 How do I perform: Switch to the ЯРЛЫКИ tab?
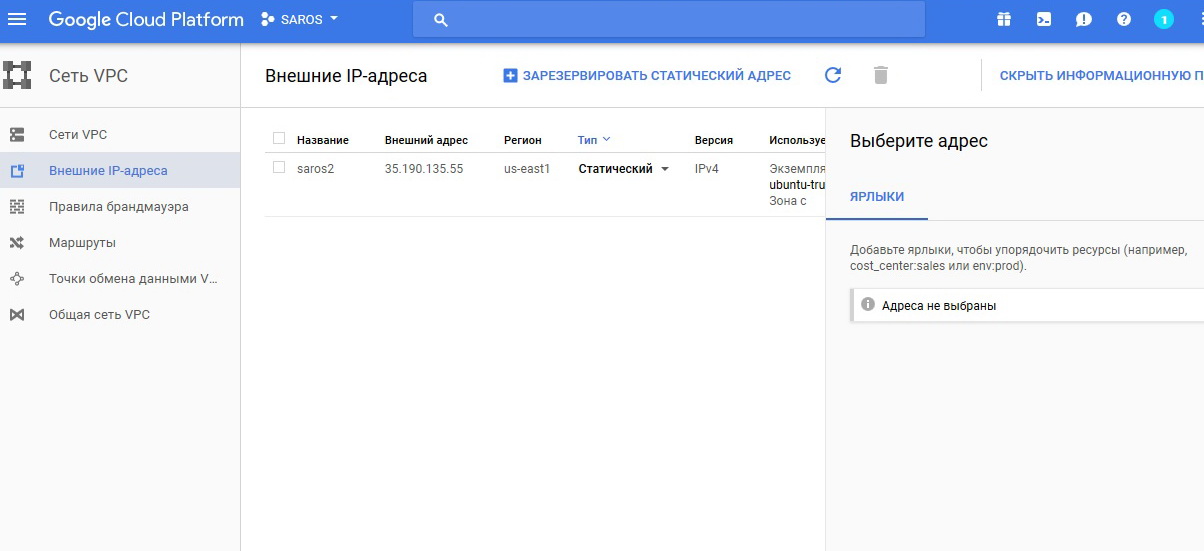877,197
